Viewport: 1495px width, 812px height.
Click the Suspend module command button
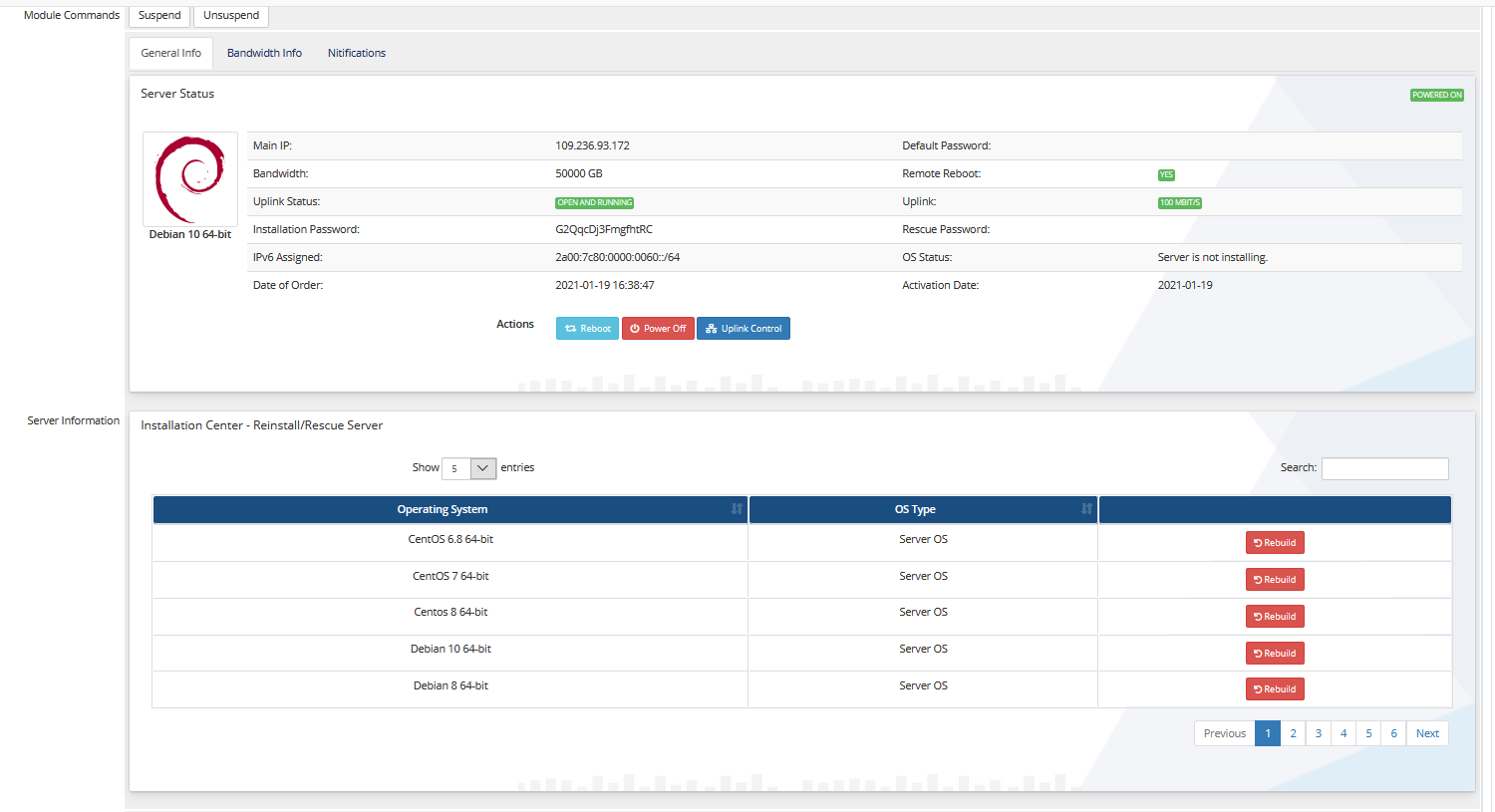pos(159,16)
